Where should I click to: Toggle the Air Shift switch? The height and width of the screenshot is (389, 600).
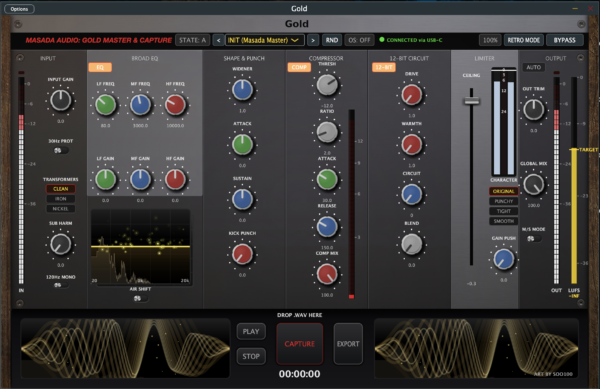pos(140,298)
